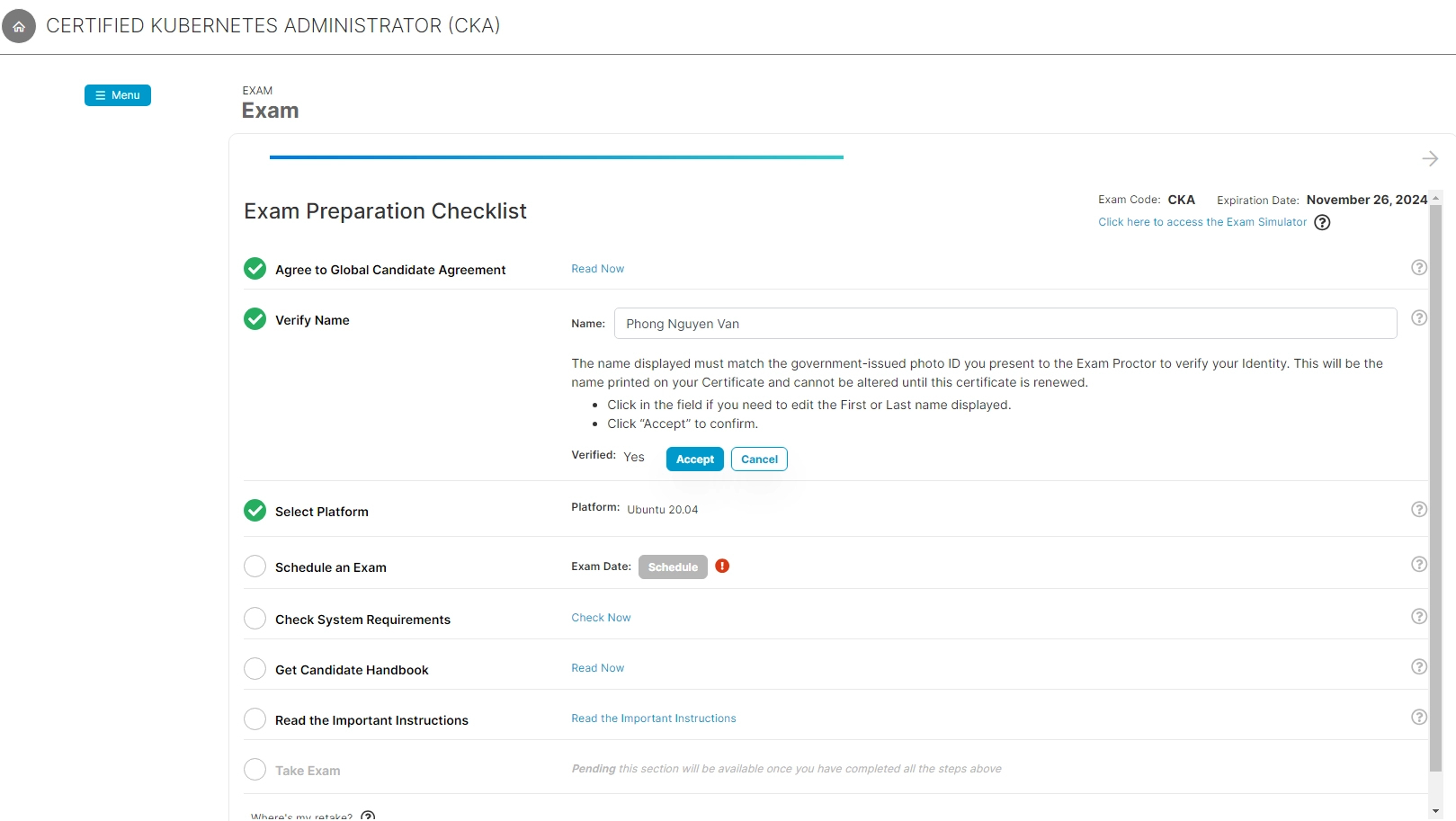Click the right arrow to go forward
This screenshot has width=1456, height=821.
pos(1429,159)
